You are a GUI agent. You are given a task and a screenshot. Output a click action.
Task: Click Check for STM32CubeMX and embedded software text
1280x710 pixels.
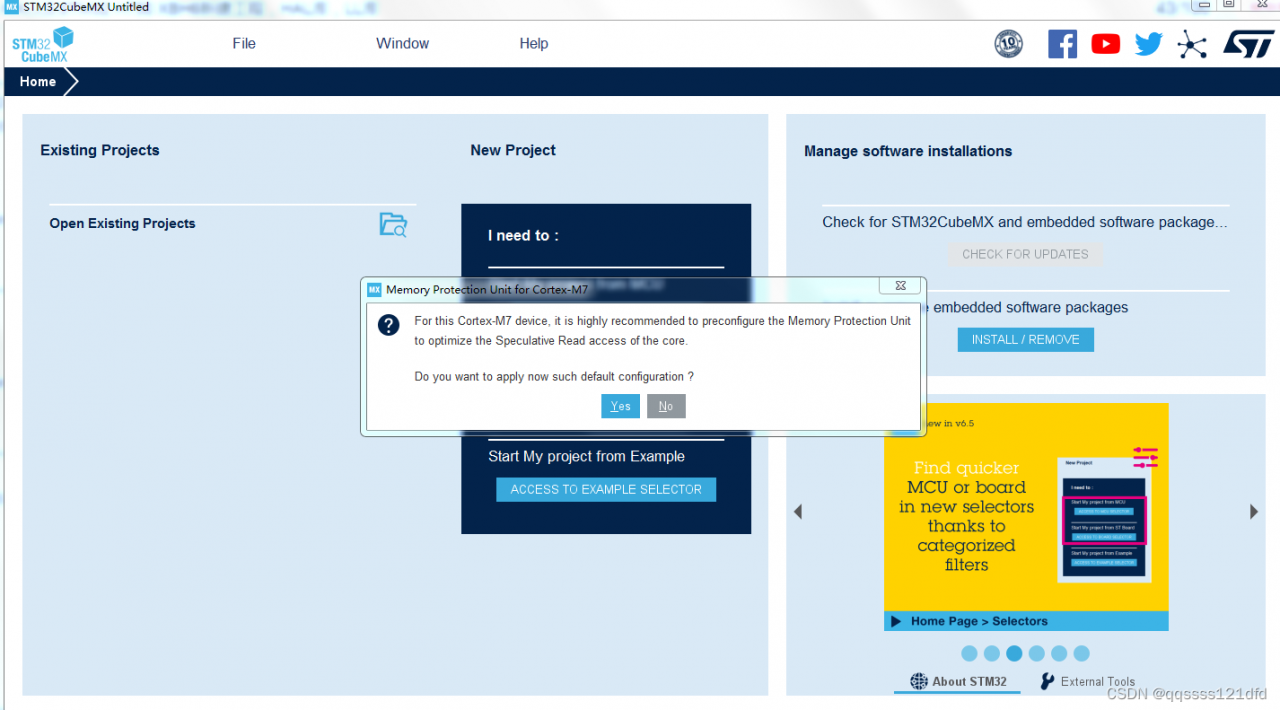pos(1025,222)
